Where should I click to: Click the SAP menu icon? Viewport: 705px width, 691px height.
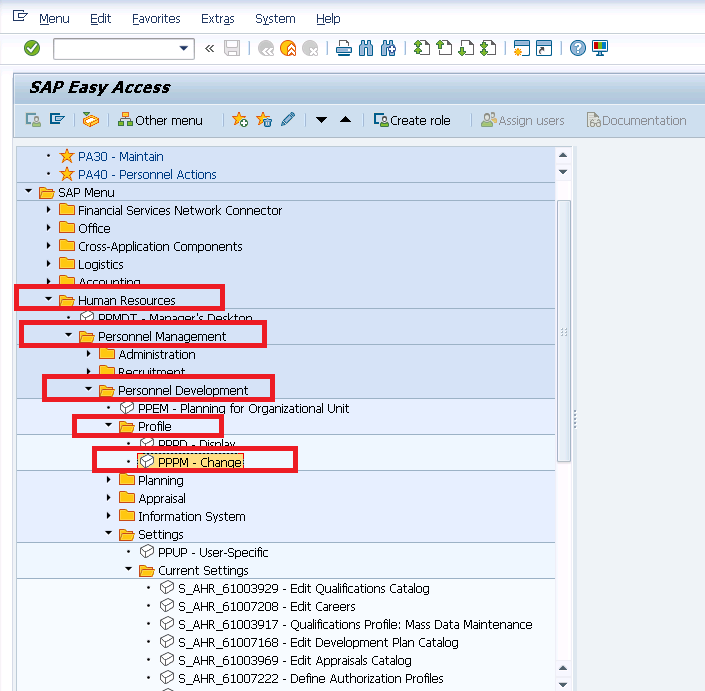click(x=57, y=120)
